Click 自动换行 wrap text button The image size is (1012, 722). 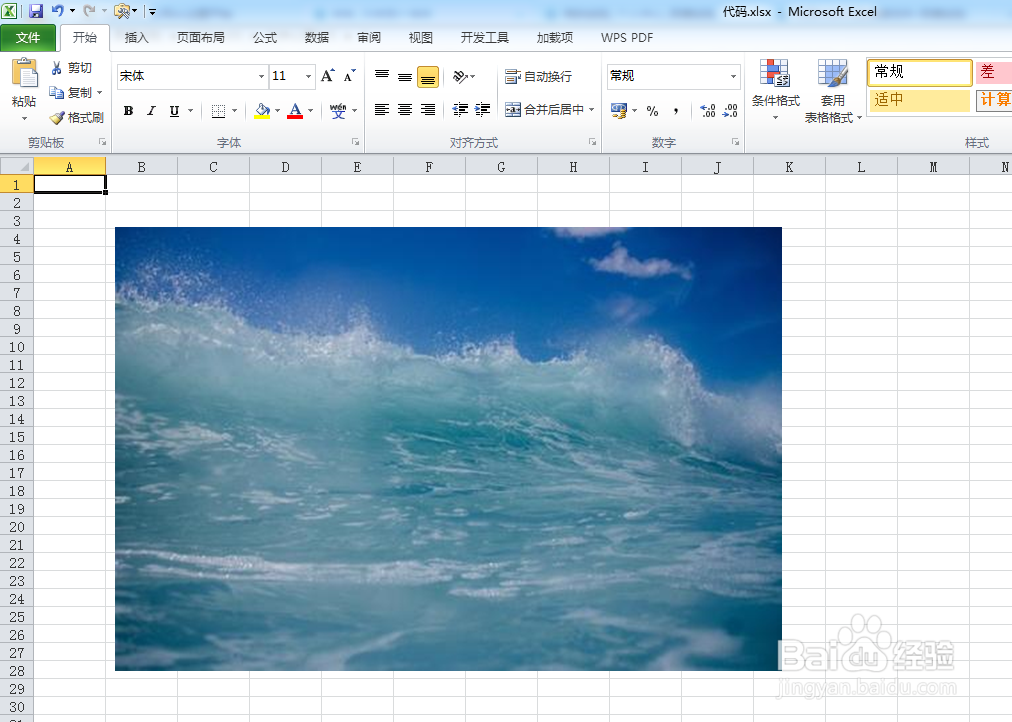(x=538, y=77)
